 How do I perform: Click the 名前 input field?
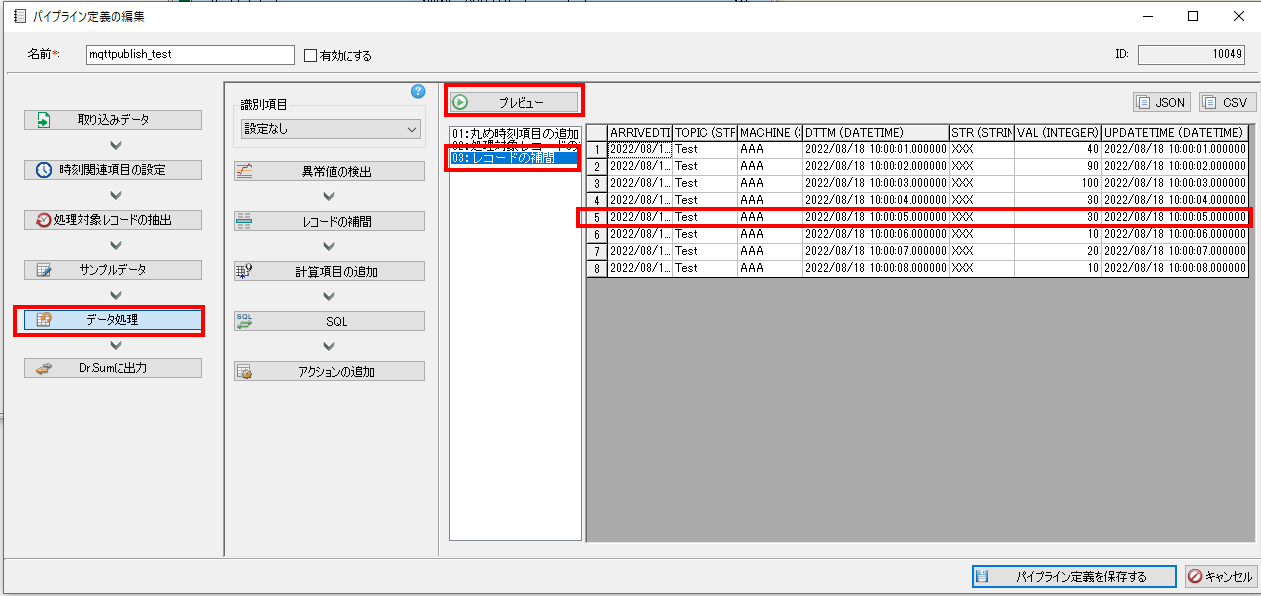coord(190,54)
